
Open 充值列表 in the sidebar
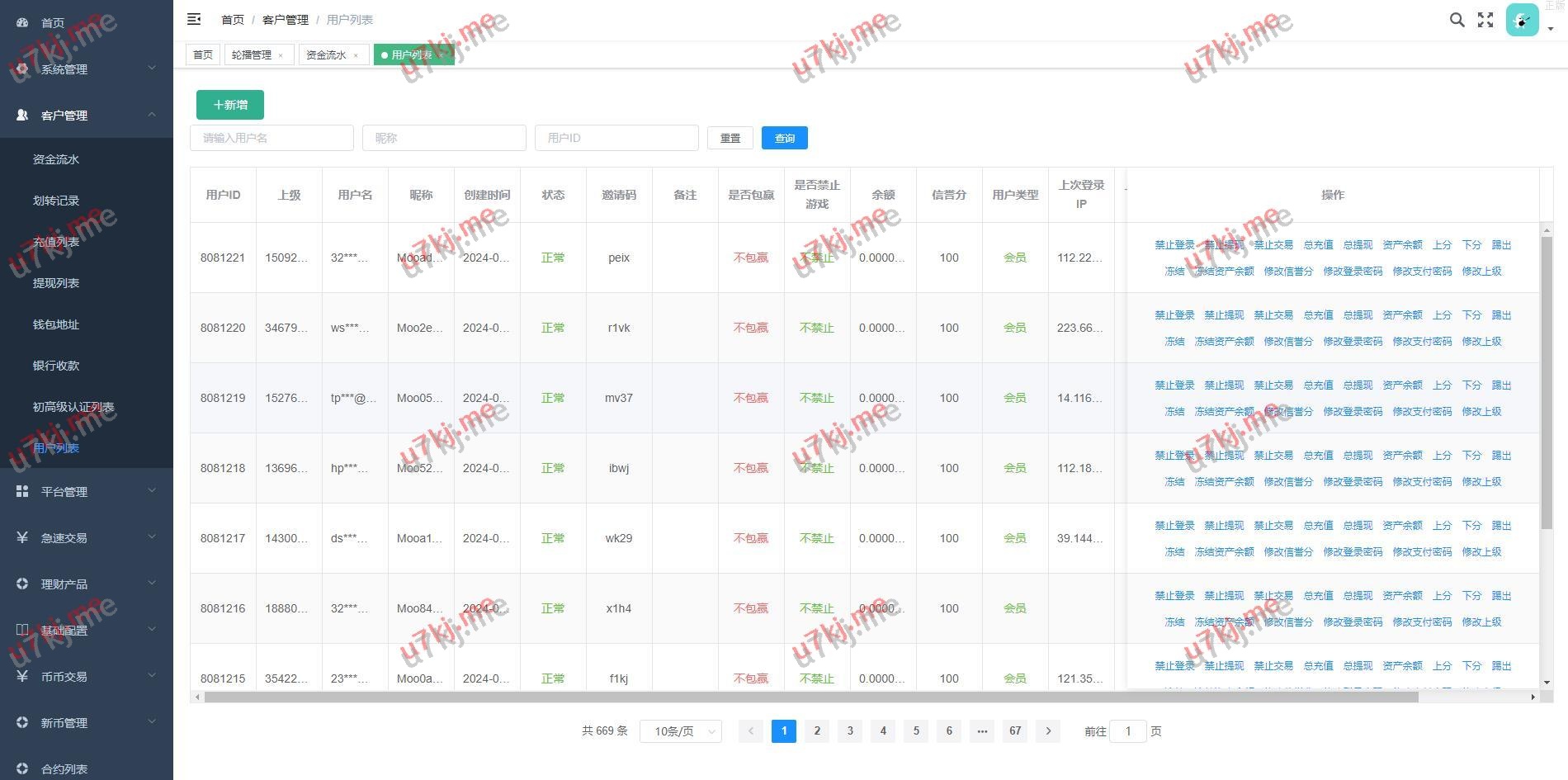56,242
